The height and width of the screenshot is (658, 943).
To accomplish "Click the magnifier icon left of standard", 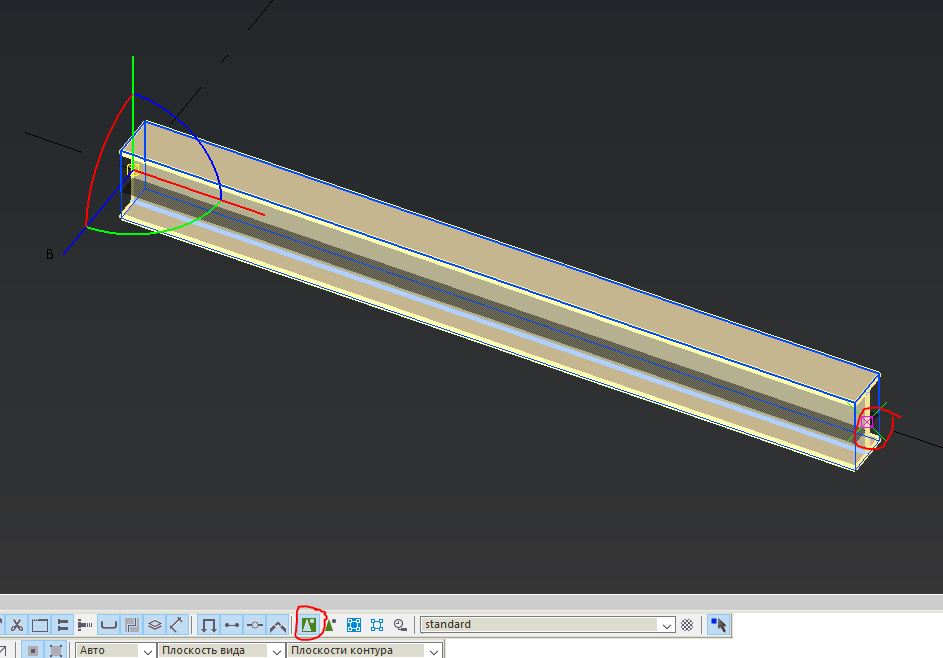I will click(x=400, y=625).
